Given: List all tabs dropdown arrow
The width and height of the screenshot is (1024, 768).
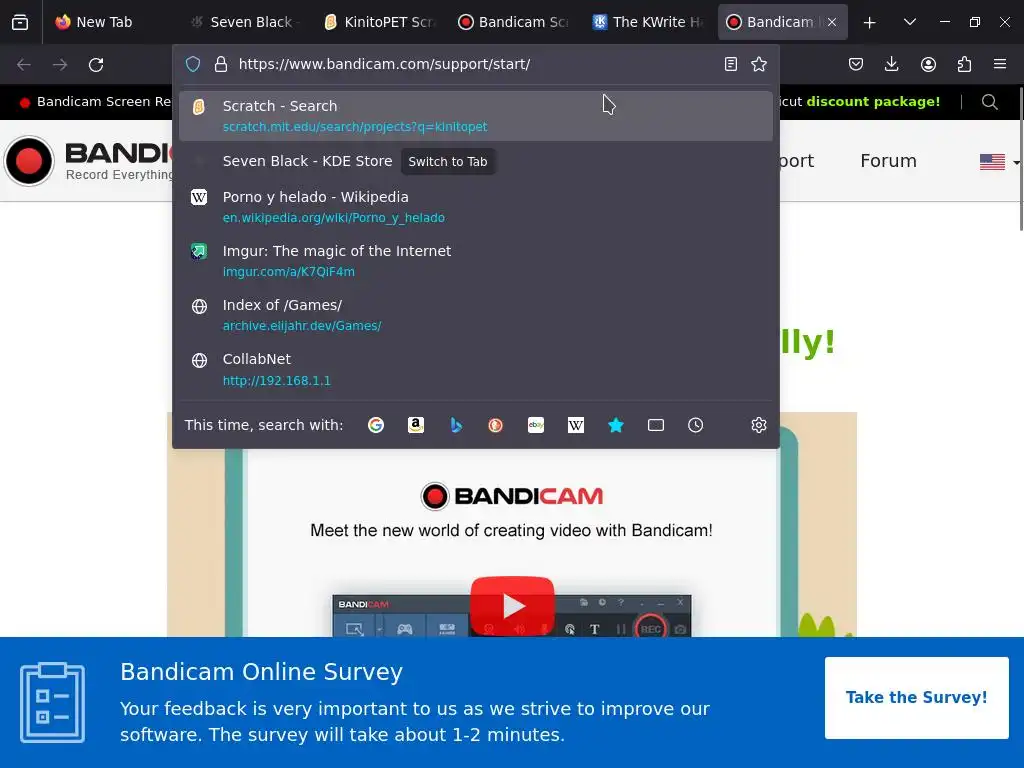Looking at the screenshot, I should pos(910,22).
